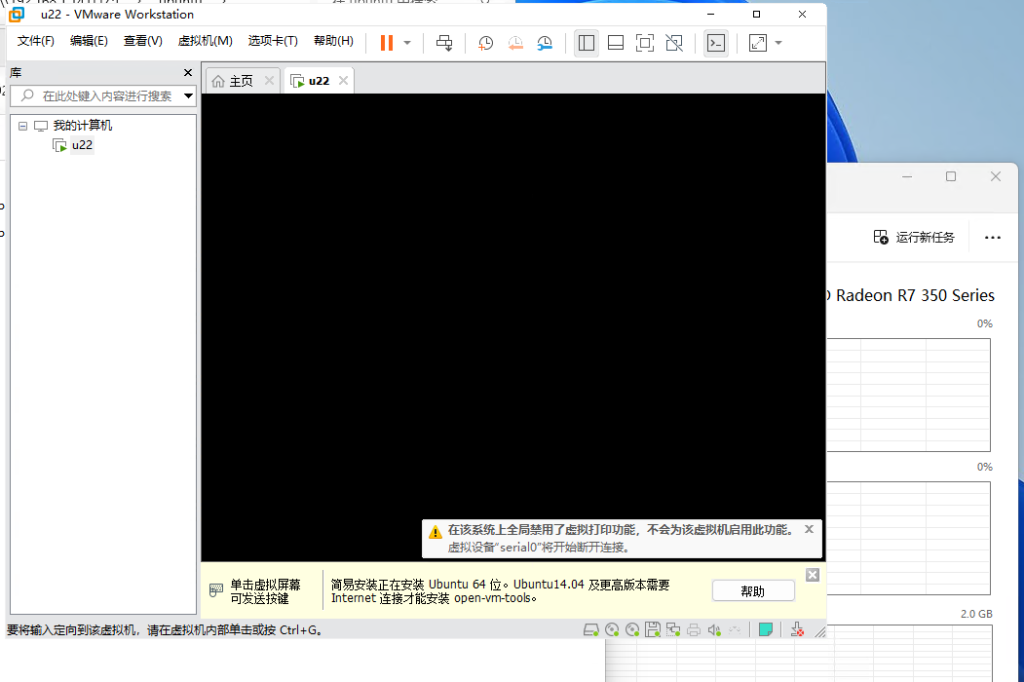Dismiss the virtual printing warning notification
This screenshot has width=1024, height=682.
tap(809, 529)
